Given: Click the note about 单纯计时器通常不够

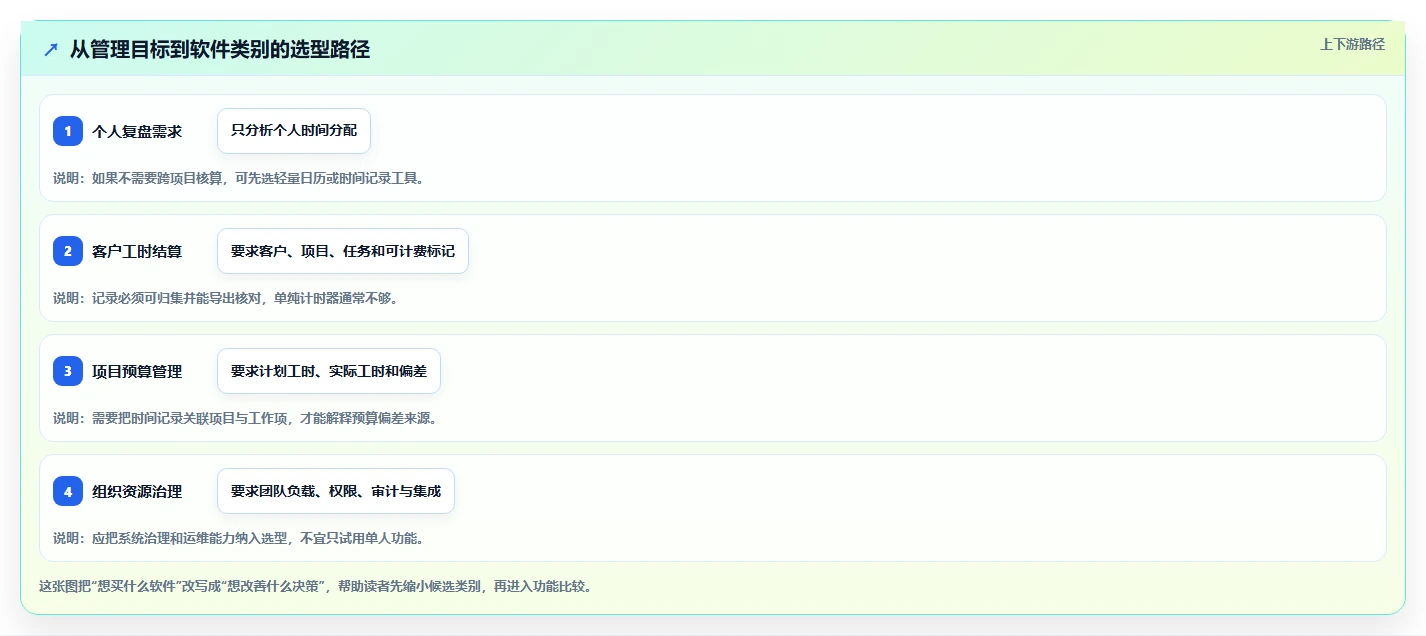Looking at the screenshot, I should [x=225, y=298].
